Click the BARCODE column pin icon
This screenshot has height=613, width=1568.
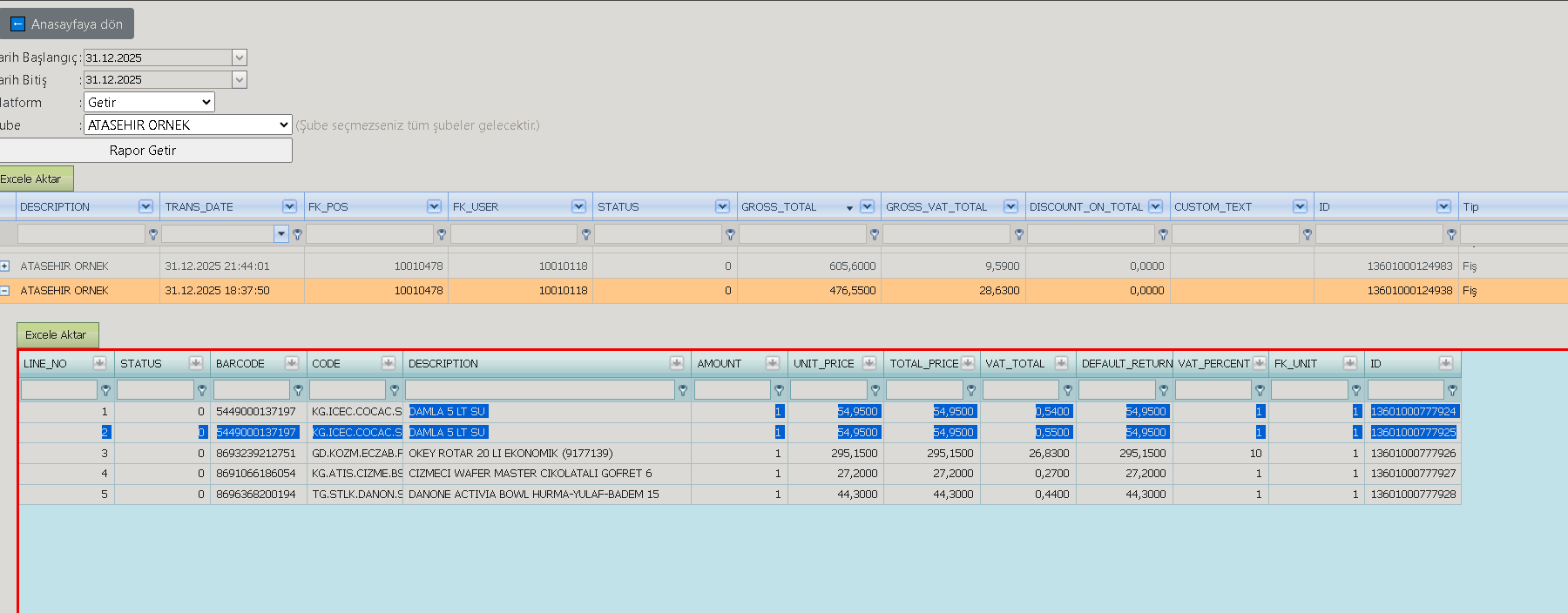[292, 363]
